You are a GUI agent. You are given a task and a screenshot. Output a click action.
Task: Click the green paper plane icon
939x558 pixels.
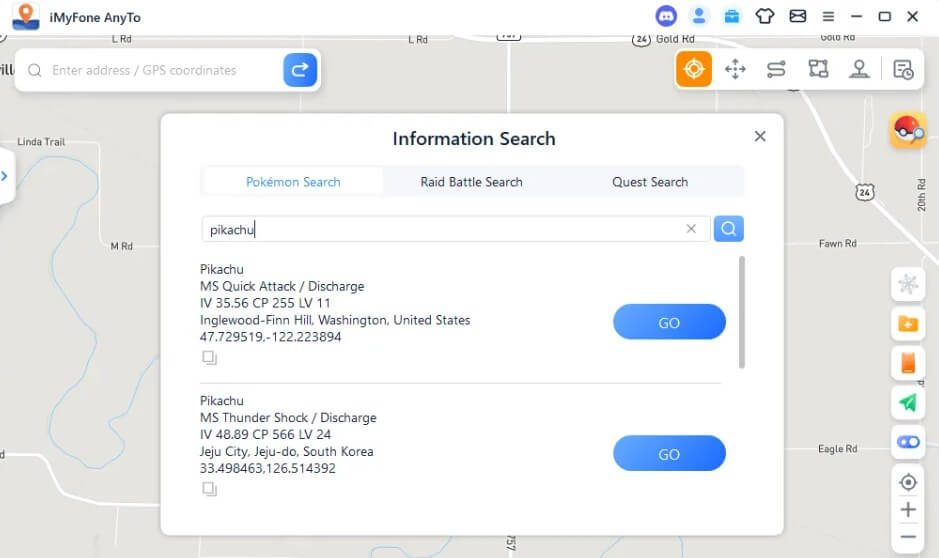pyautogui.click(x=908, y=402)
